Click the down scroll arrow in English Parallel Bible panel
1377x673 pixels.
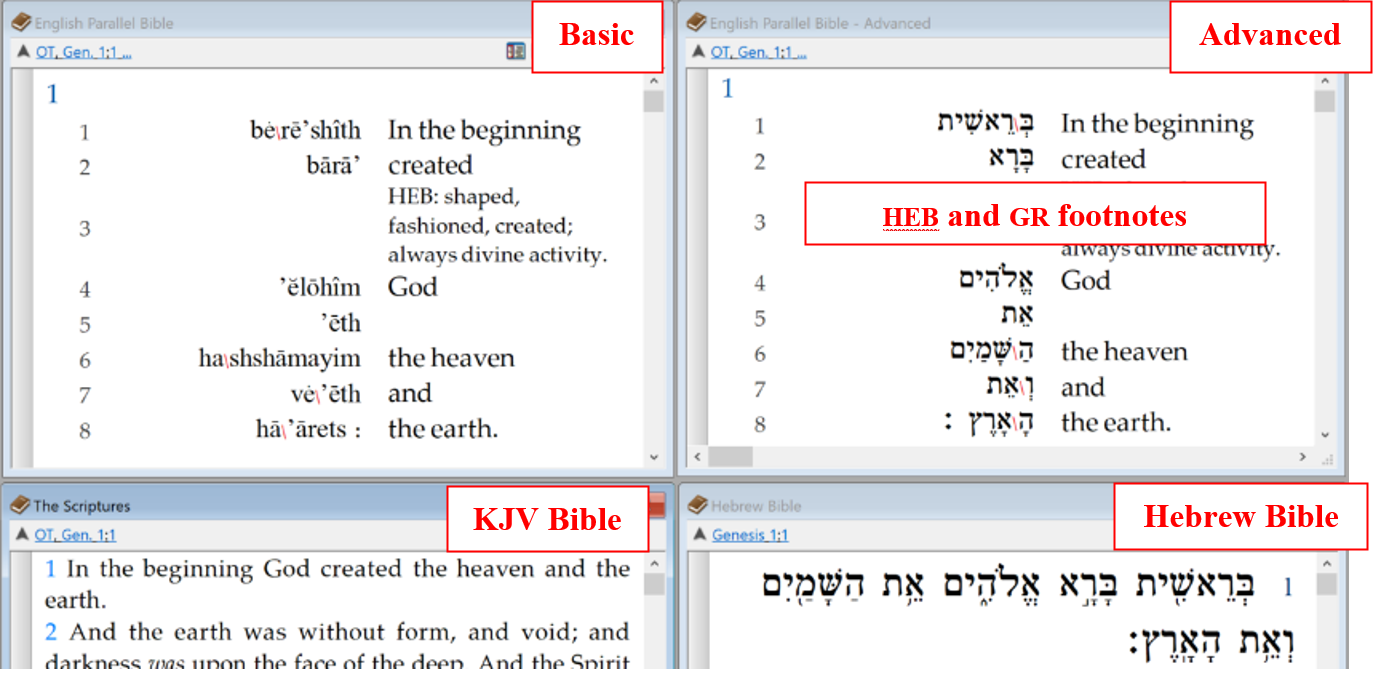pyautogui.click(x=653, y=457)
